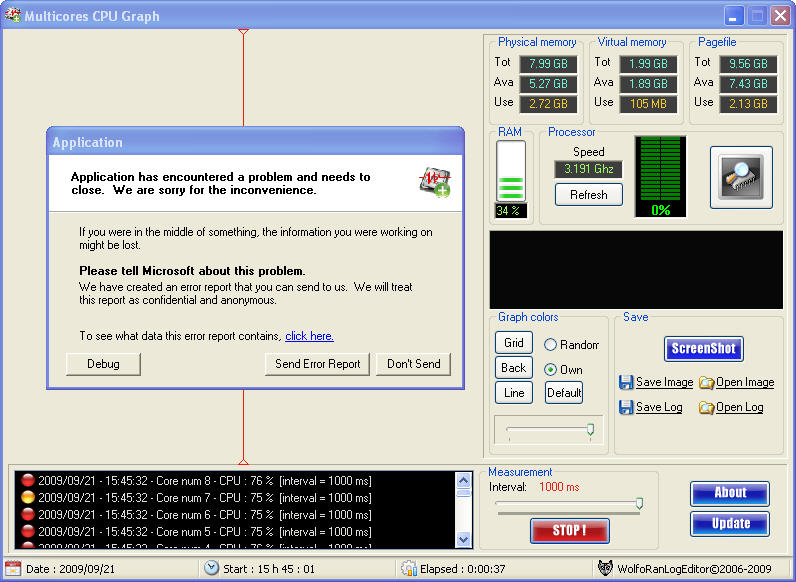Click the Grid color button

point(514,343)
